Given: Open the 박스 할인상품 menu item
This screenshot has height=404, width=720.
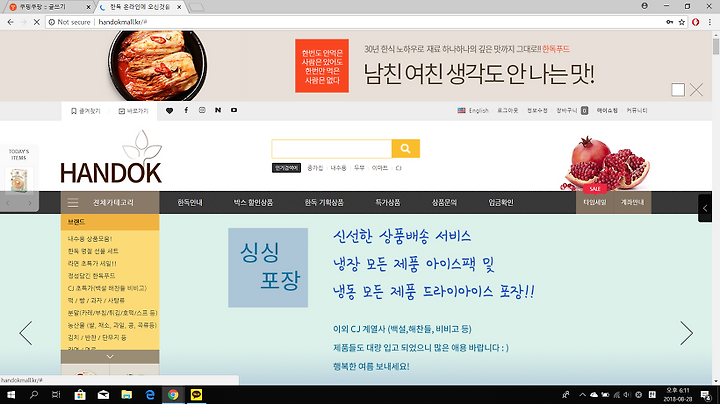Looking at the screenshot, I should [x=253, y=202].
